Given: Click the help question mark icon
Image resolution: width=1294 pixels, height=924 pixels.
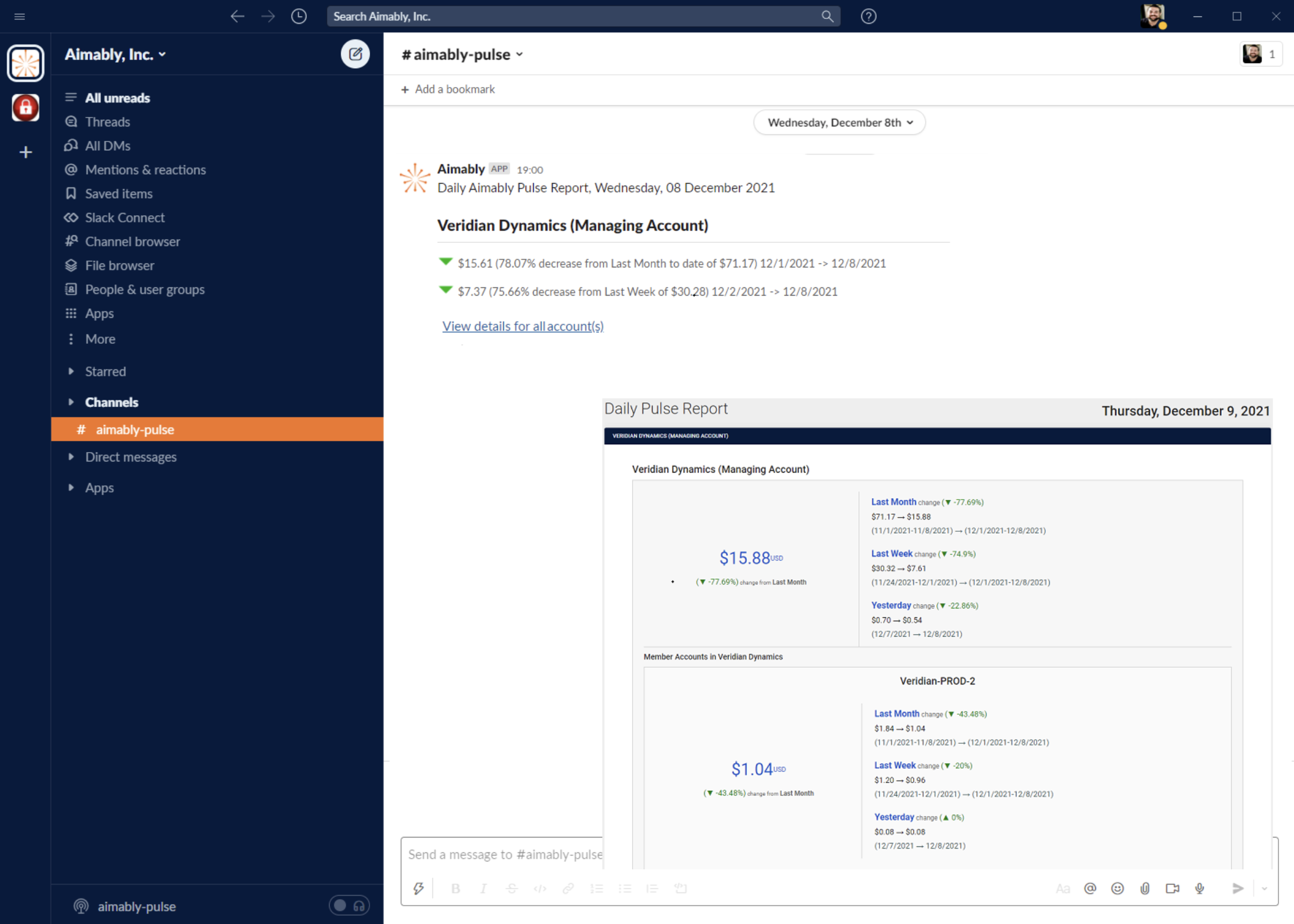Looking at the screenshot, I should pyautogui.click(x=868, y=17).
